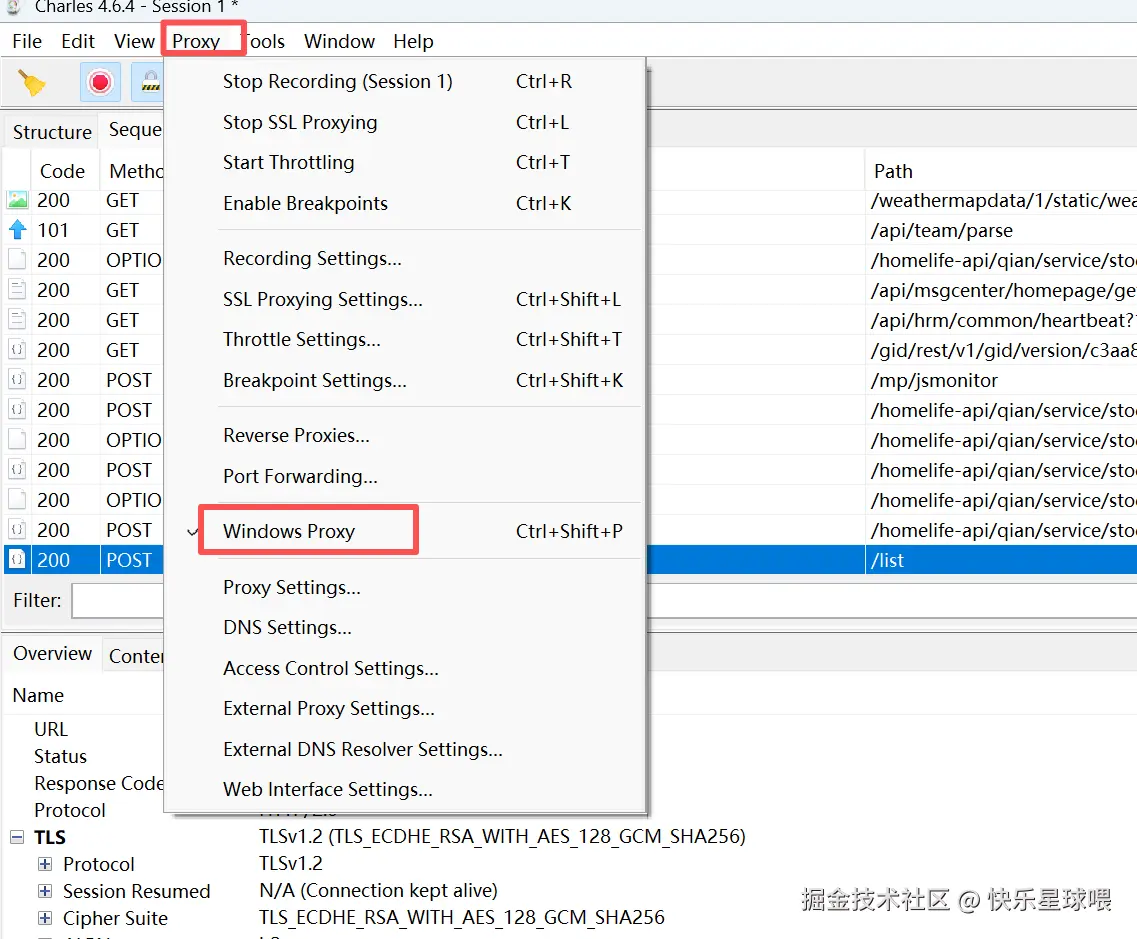Switch to the Structure tab
Screen dimensions: 1137x939
pos(51,132)
